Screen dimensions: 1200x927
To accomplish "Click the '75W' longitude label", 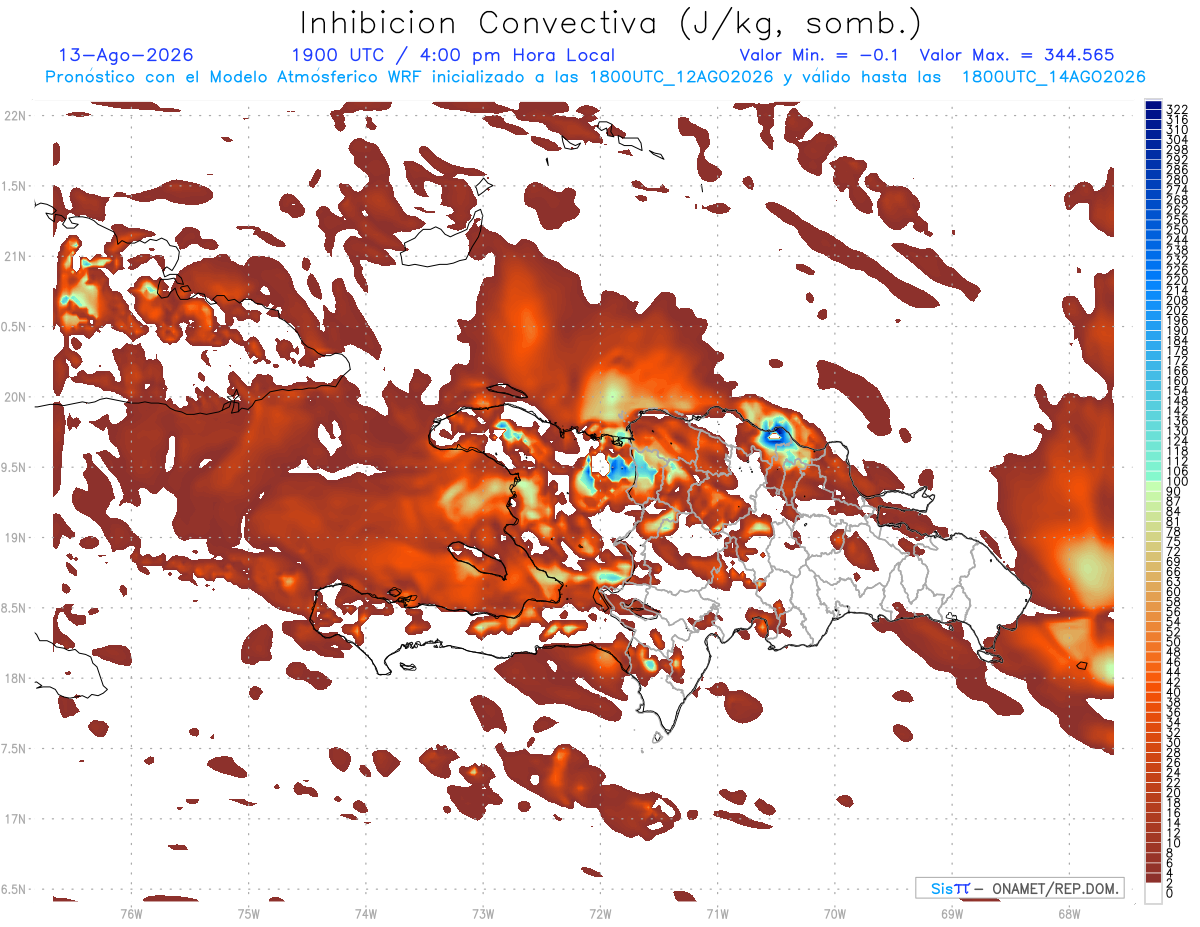I will pyautogui.click(x=248, y=914).
